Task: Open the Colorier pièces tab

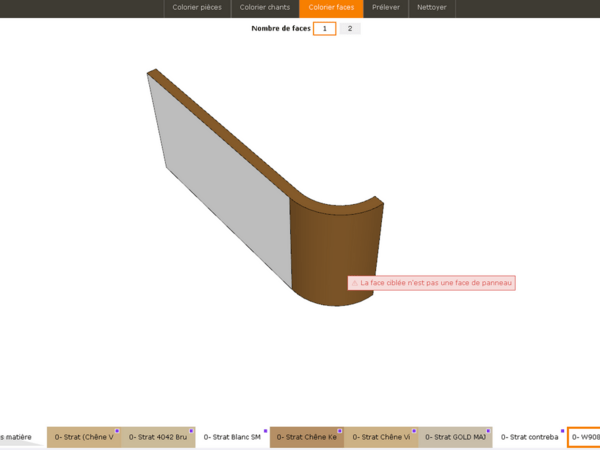Action: (197, 8)
